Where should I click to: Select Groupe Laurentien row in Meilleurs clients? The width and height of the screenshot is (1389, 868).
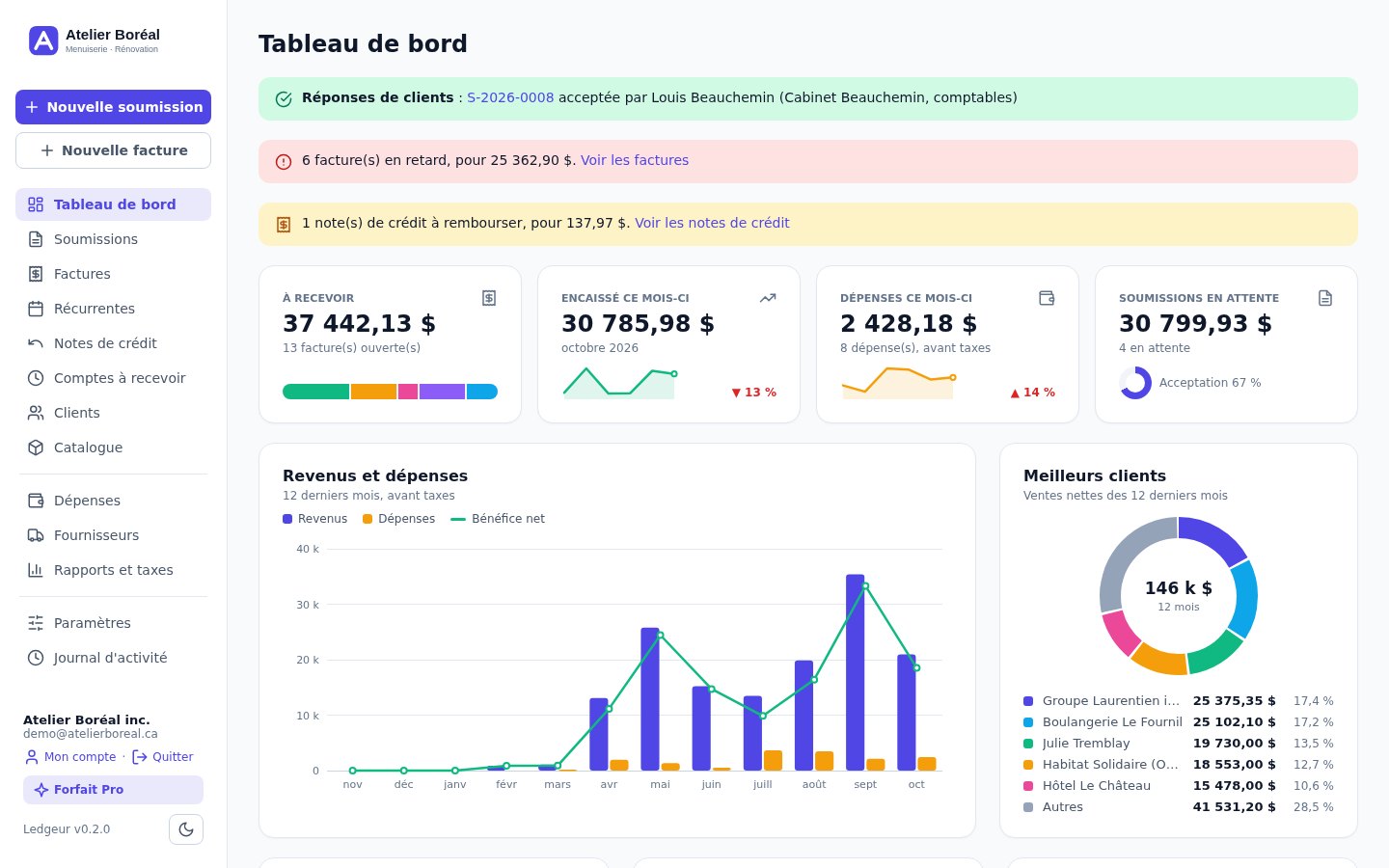tap(1179, 701)
